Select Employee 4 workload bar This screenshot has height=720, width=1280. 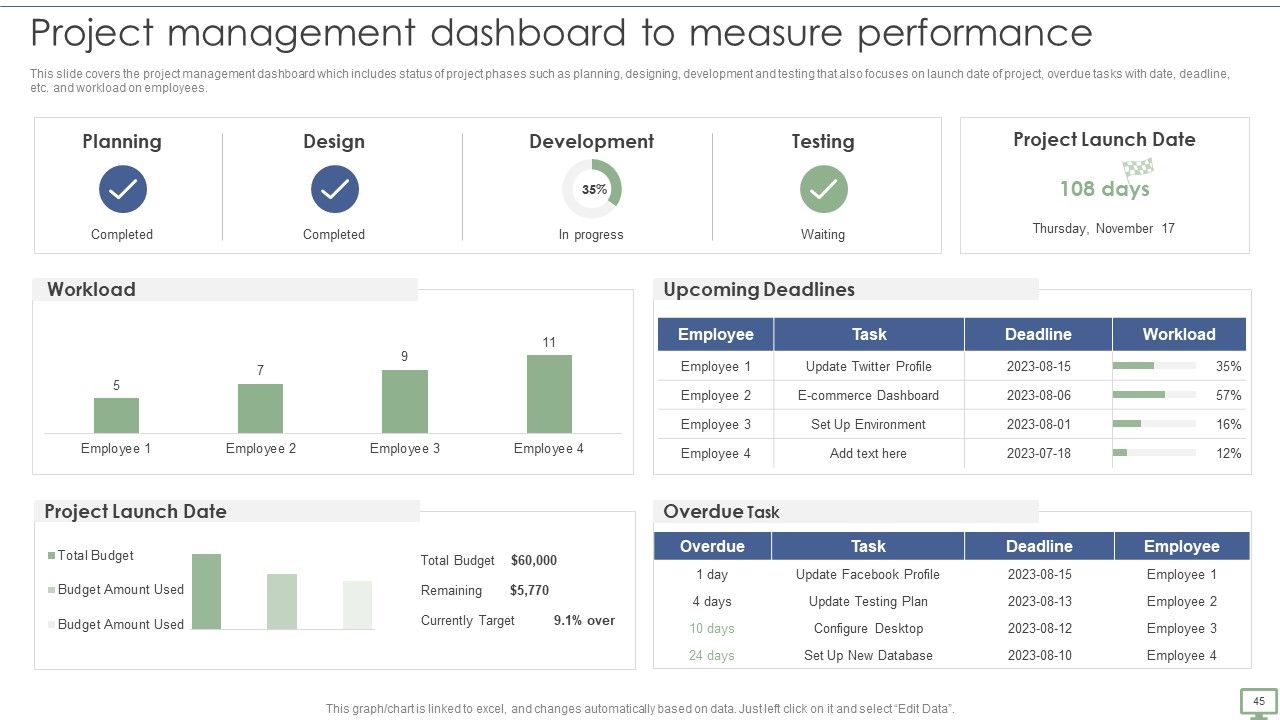tap(549, 394)
